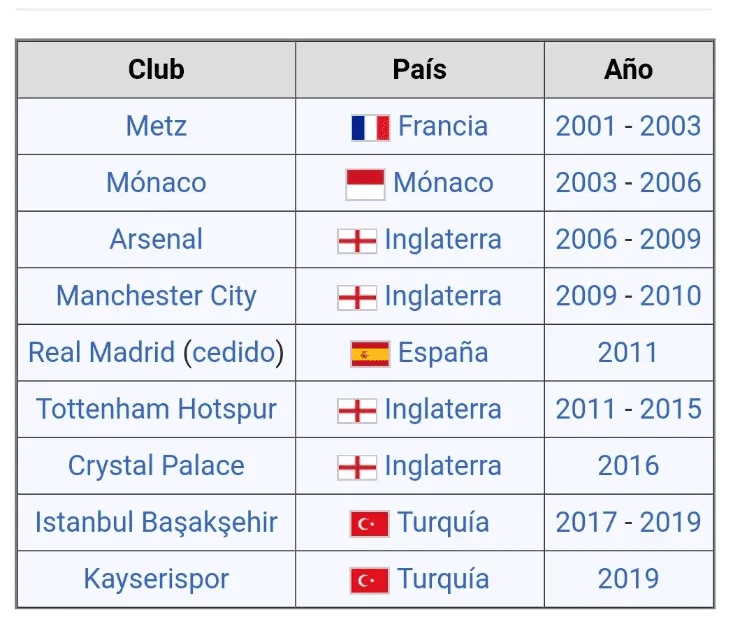Click the Spain flag icon
Screen dimensions: 740x617
[x=370, y=354]
